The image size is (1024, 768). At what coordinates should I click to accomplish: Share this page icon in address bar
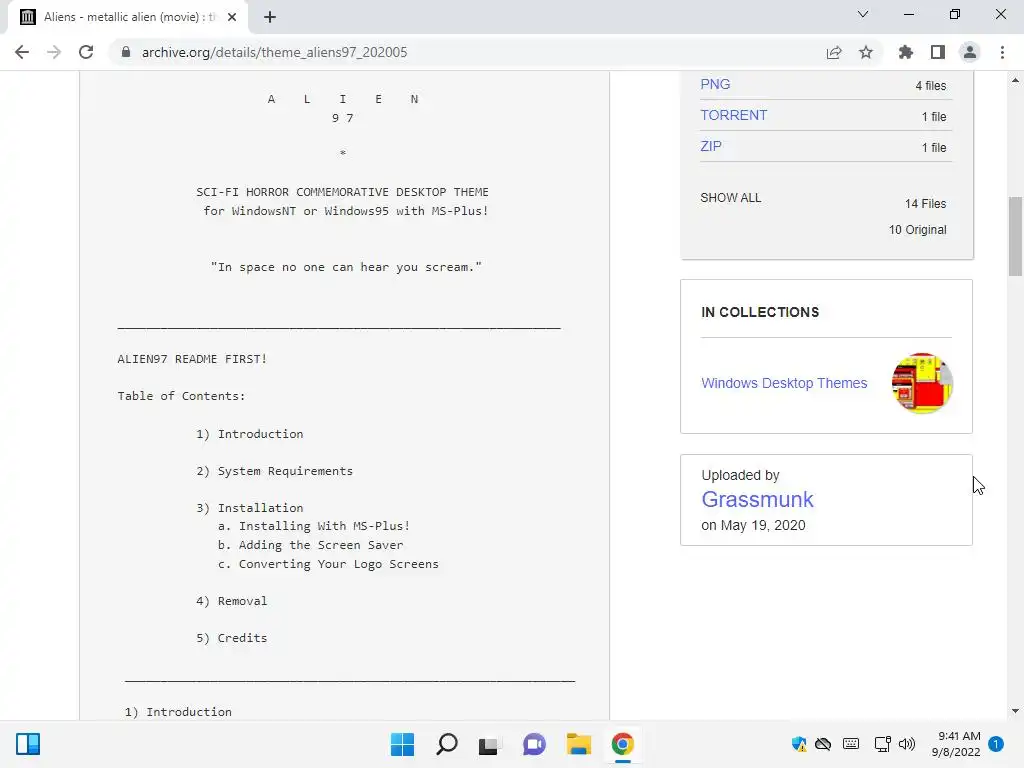[x=834, y=52]
